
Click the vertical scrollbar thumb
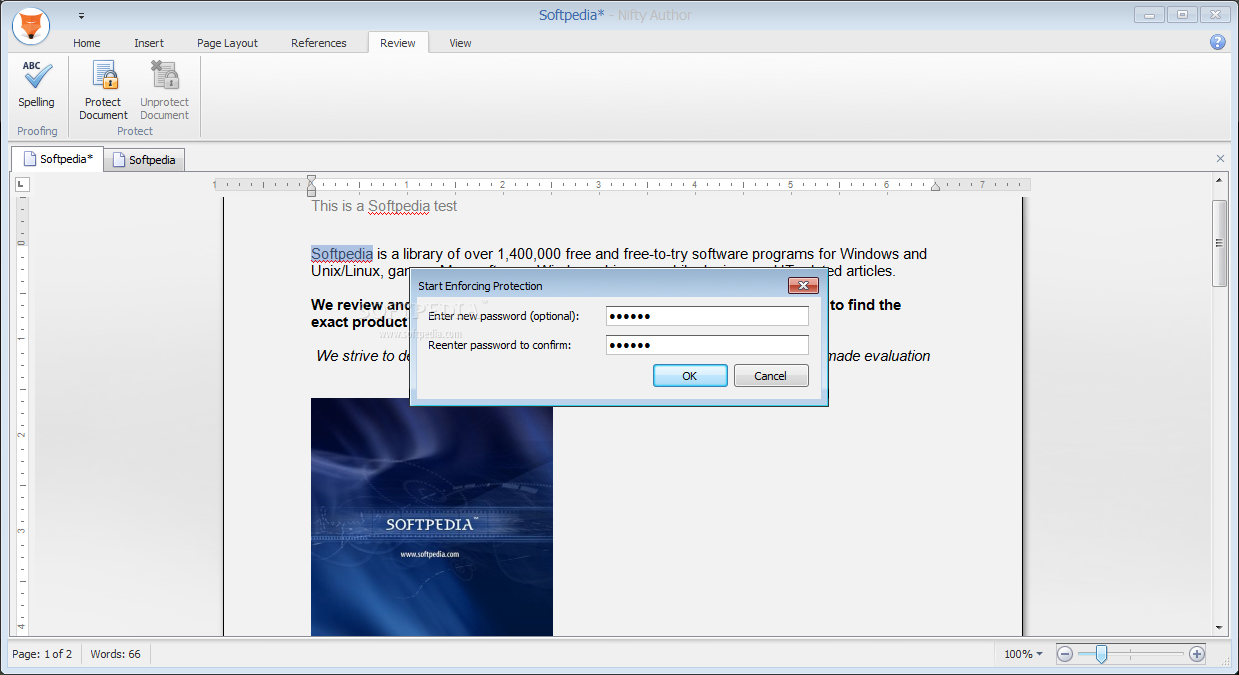[1219, 243]
